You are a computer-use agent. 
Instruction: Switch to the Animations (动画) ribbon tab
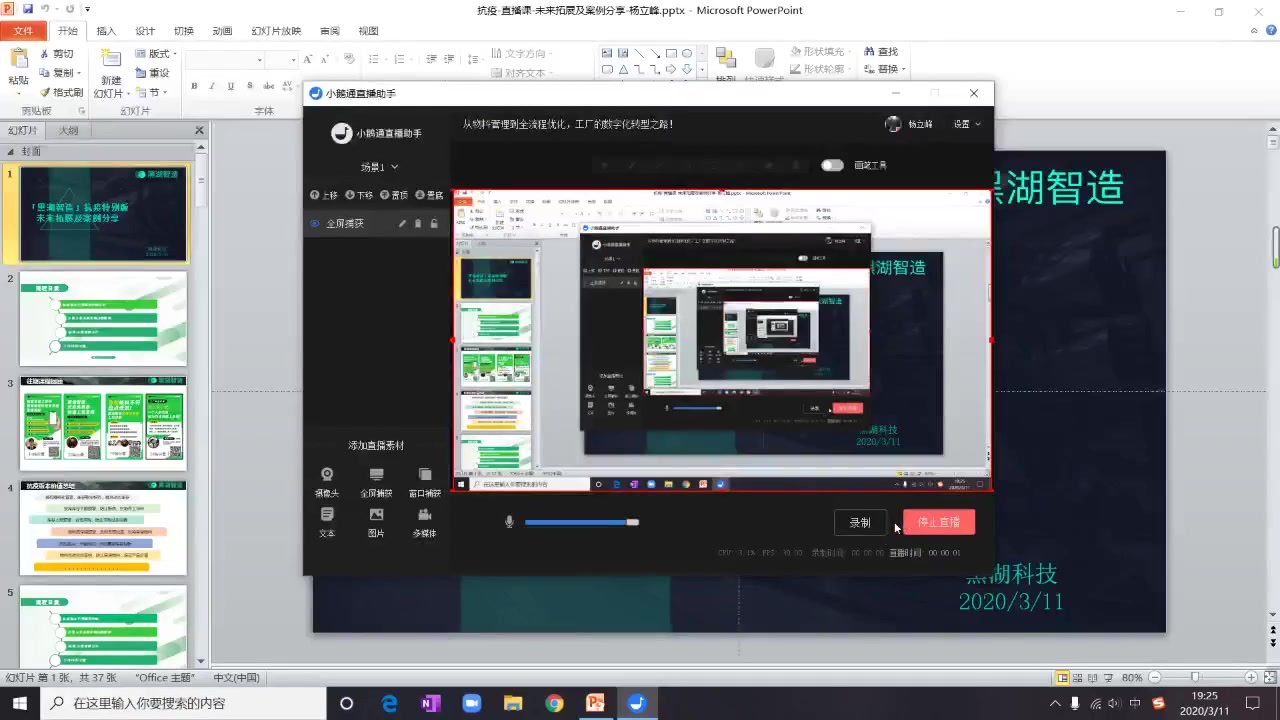click(x=222, y=31)
